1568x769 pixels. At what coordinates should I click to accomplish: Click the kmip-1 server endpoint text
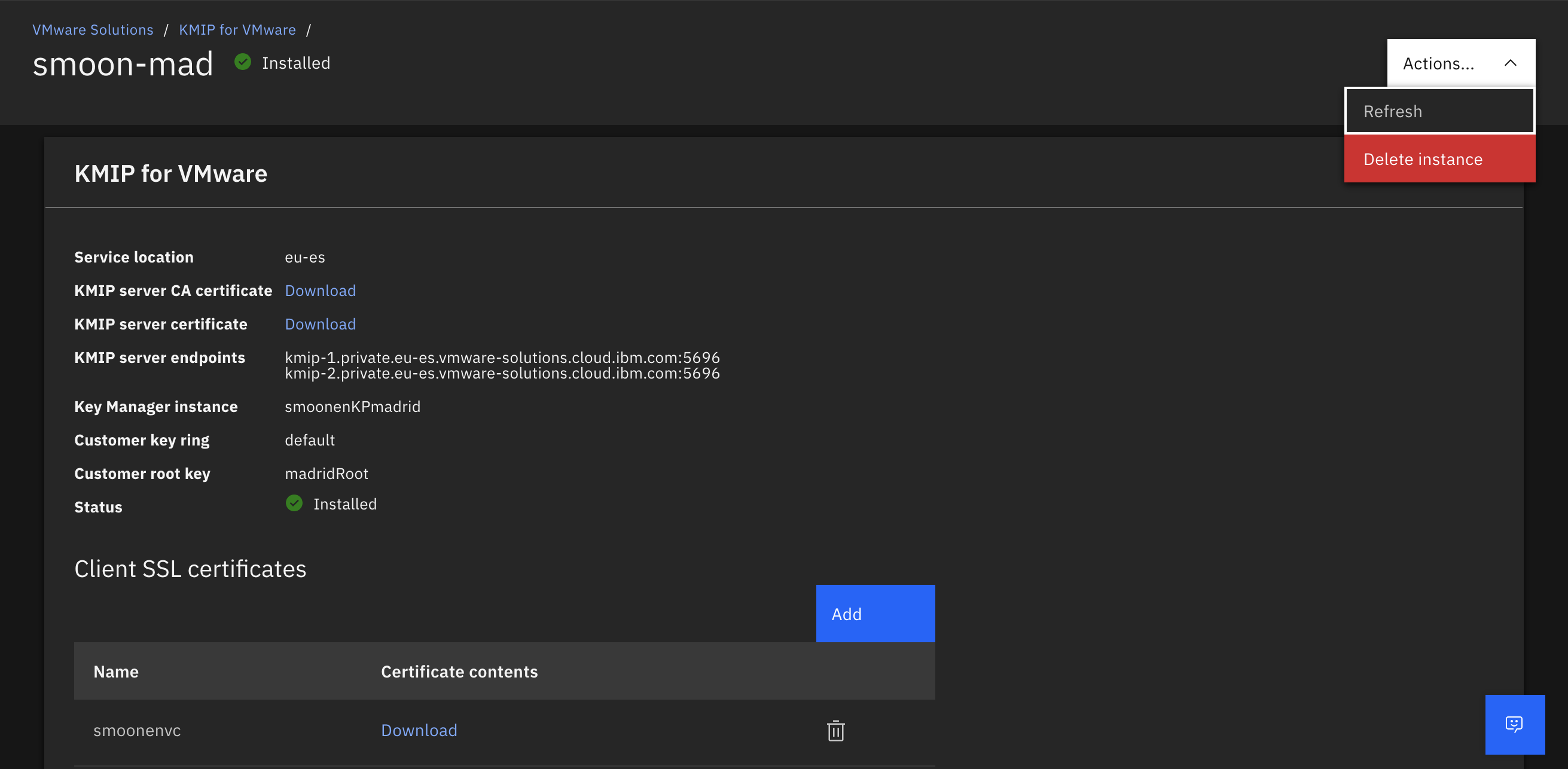pos(502,358)
